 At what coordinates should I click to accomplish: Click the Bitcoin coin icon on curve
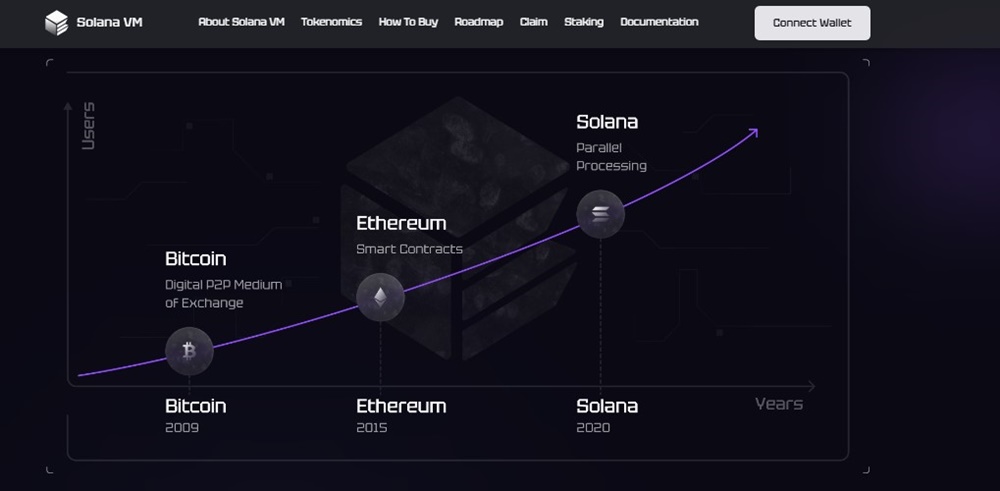point(189,351)
